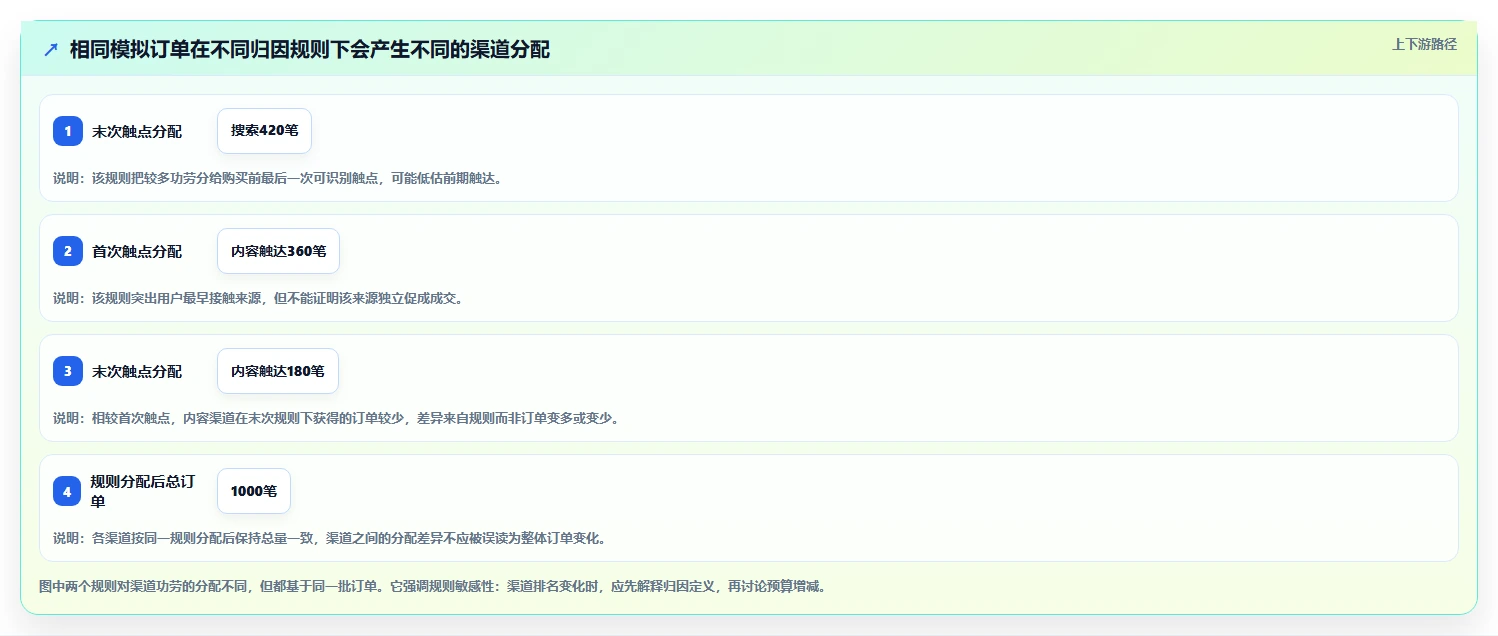Screen dimensions: 1498x636
Task: Click the note starting 相较首次触点
Action: (336, 418)
